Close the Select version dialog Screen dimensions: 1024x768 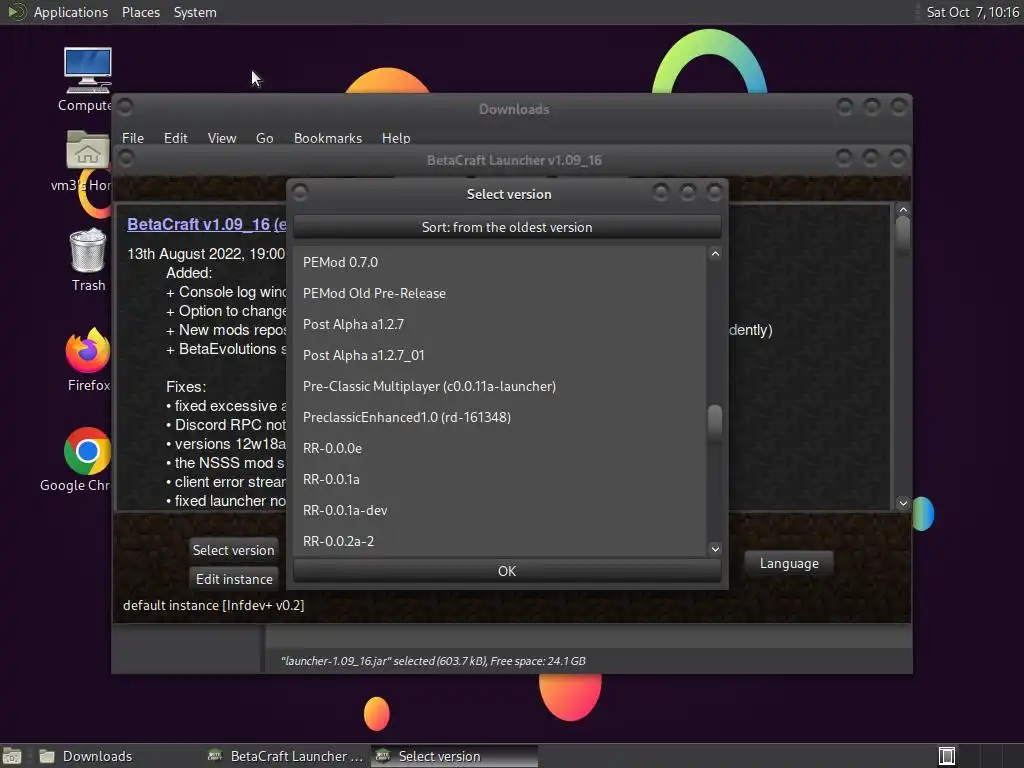tap(715, 192)
